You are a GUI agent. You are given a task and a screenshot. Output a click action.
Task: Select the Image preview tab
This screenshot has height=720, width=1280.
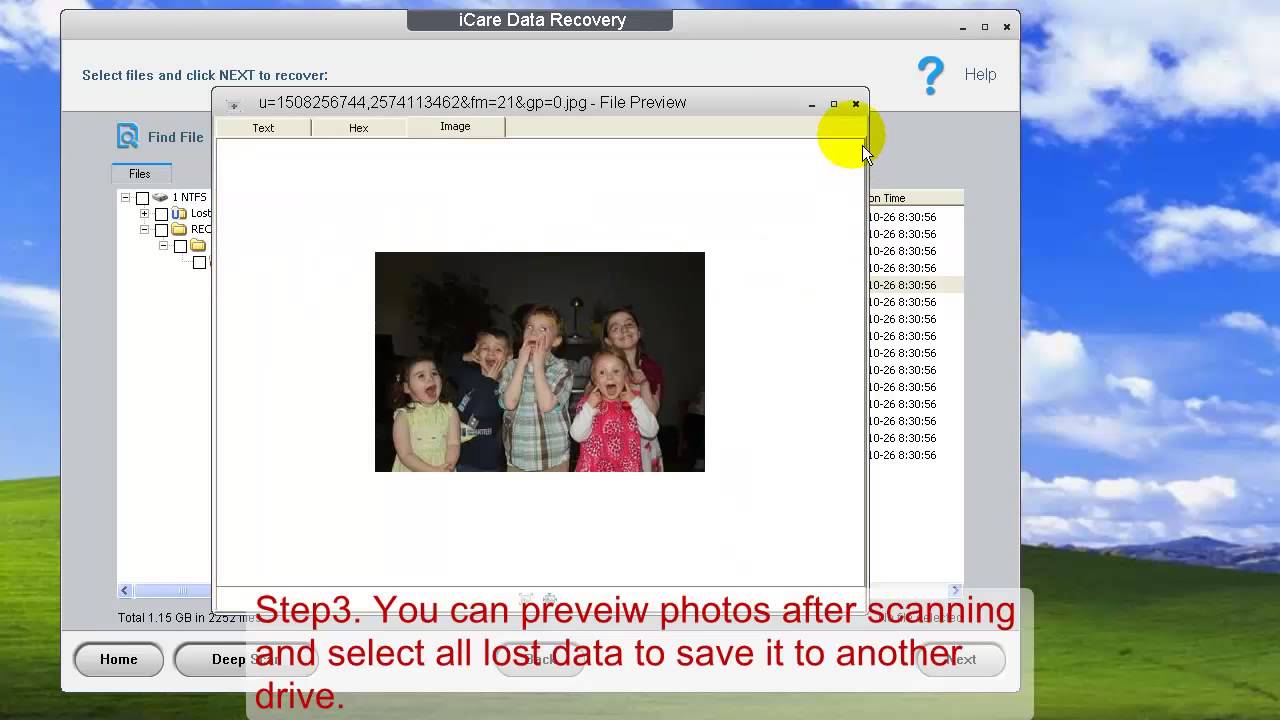pyautogui.click(x=455, y=127)
